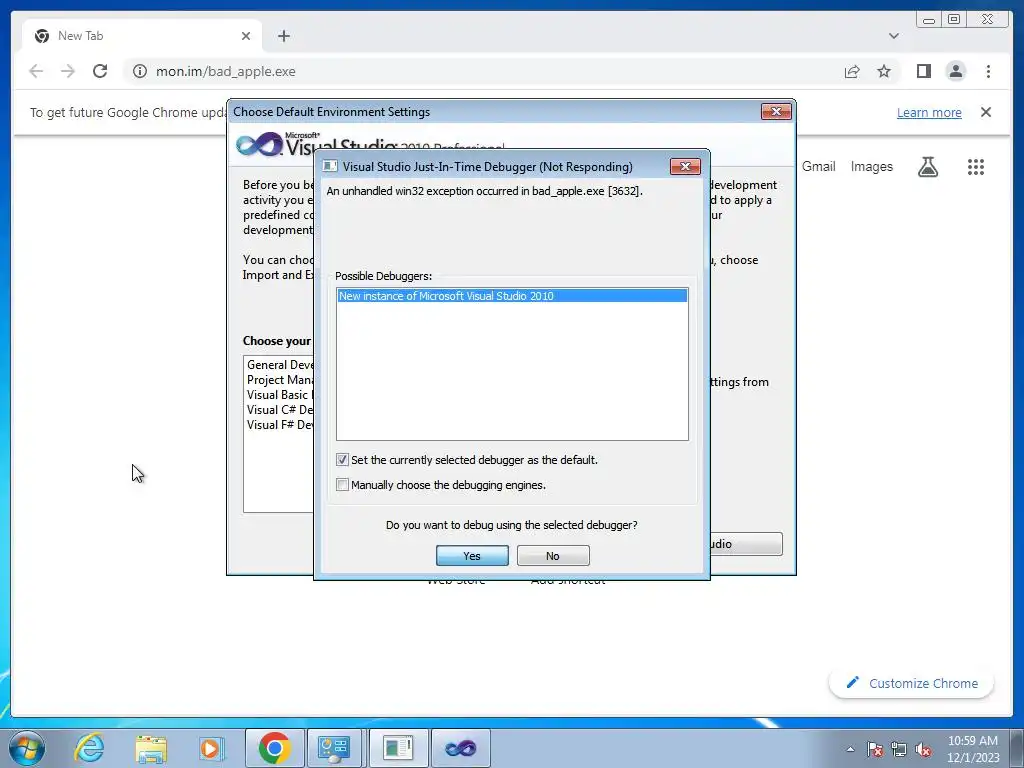Open the taskbar clock showing 10:59 AM
The image size is (1024, 768).
click(x=973, y=749)
